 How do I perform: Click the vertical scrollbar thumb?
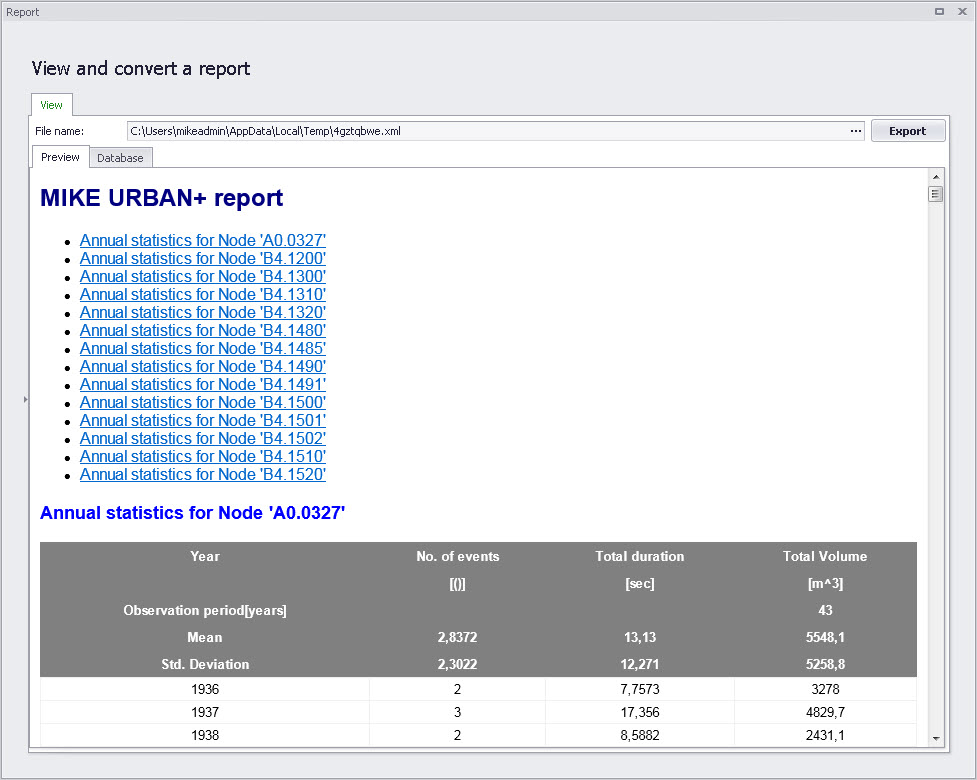(935, 194)
